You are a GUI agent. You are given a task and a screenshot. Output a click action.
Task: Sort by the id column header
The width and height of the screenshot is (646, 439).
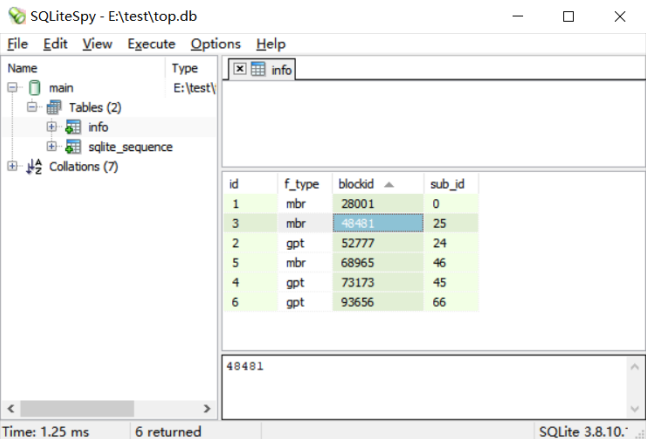250,184
